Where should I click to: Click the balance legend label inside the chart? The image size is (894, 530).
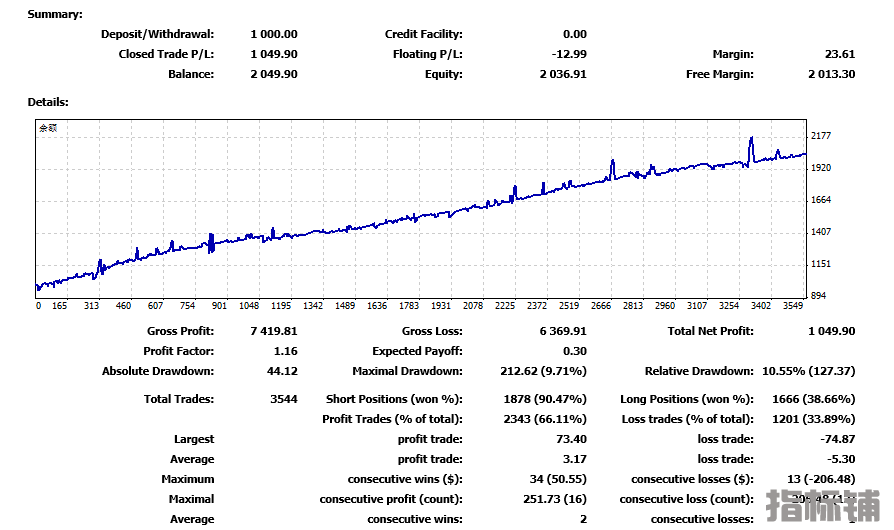tap(48, 128)
